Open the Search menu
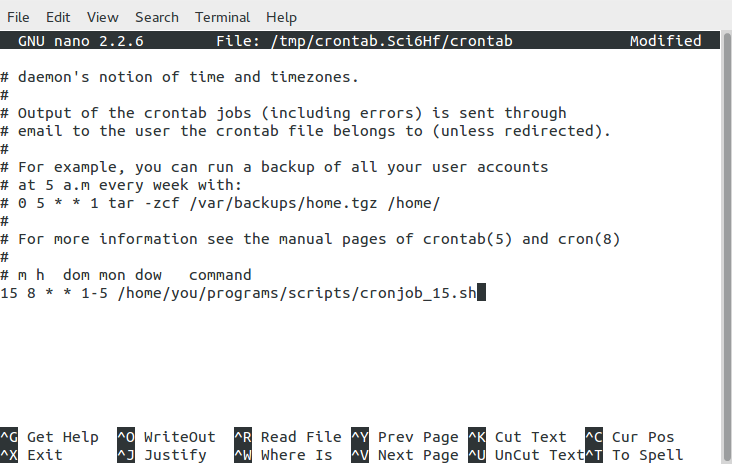The image size is (732, 464). tap(157, 17)
